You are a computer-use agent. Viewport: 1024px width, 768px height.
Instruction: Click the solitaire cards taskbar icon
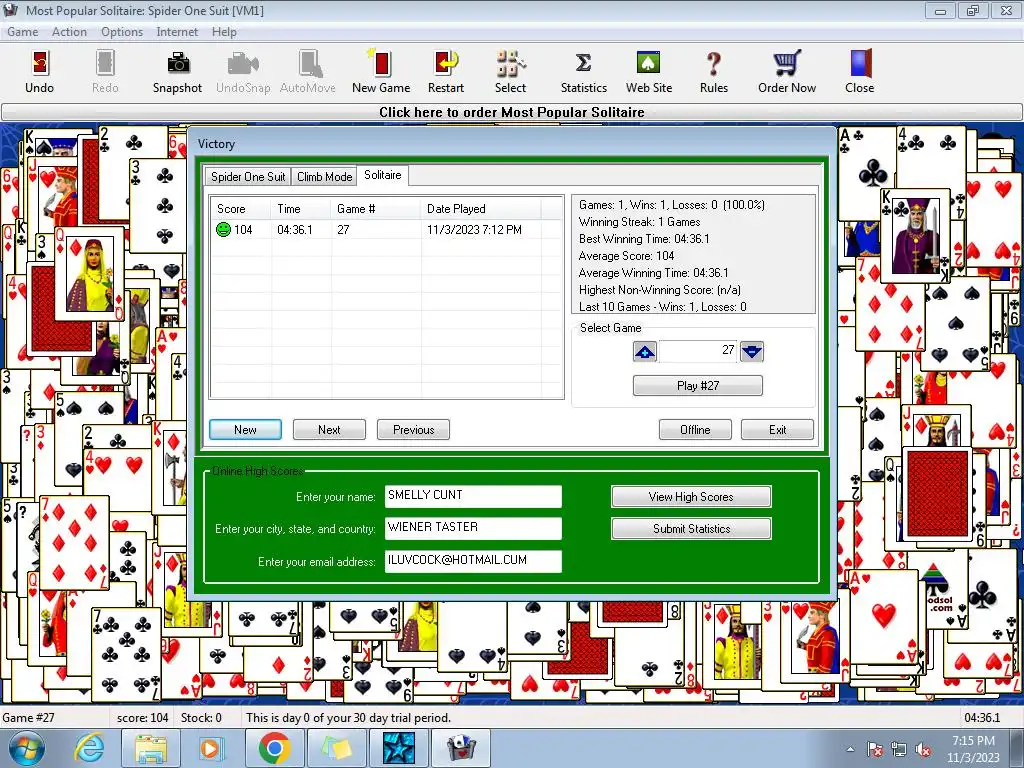(x=462, y=748)
